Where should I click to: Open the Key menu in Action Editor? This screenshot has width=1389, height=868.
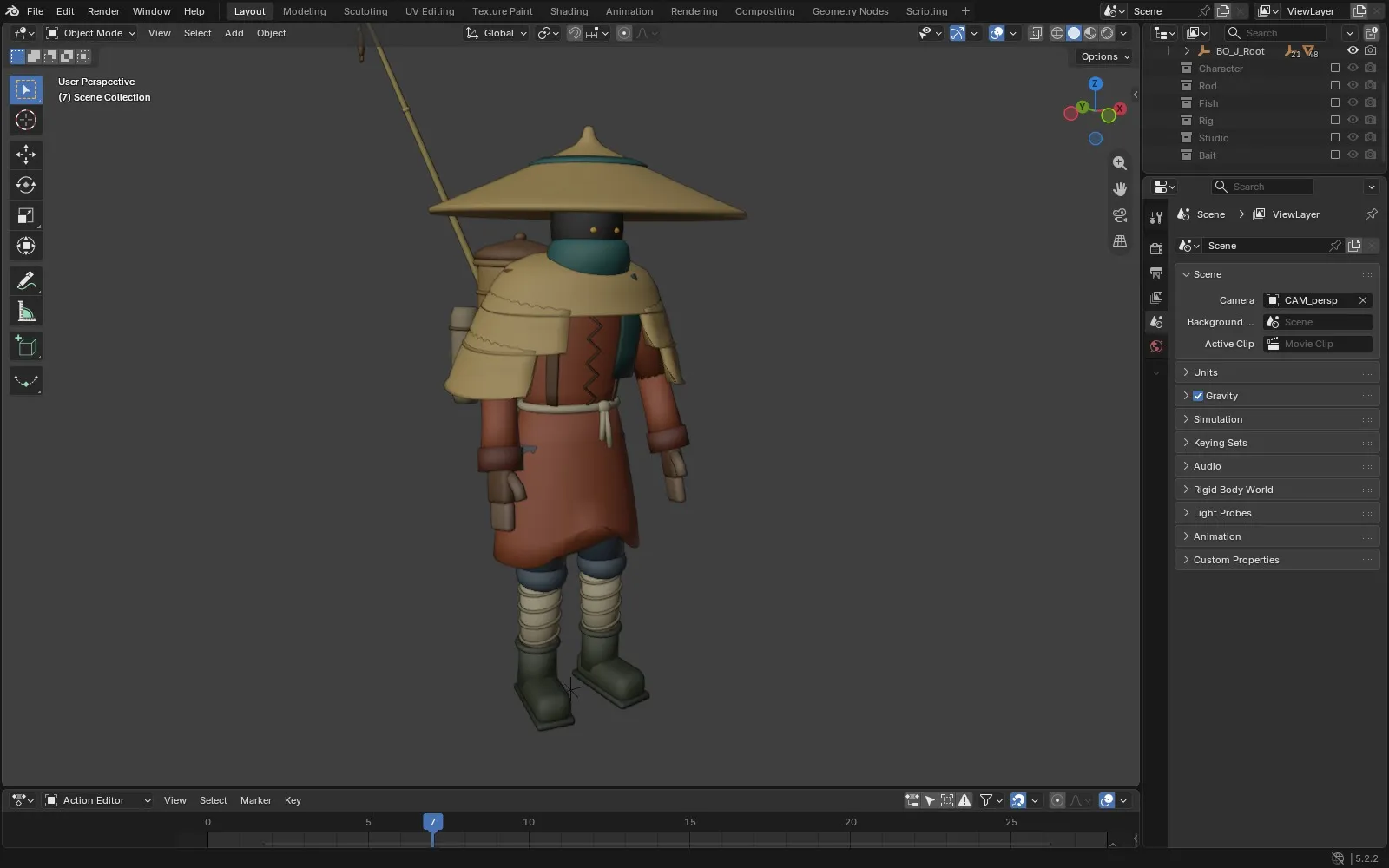[x=293, y=800]
